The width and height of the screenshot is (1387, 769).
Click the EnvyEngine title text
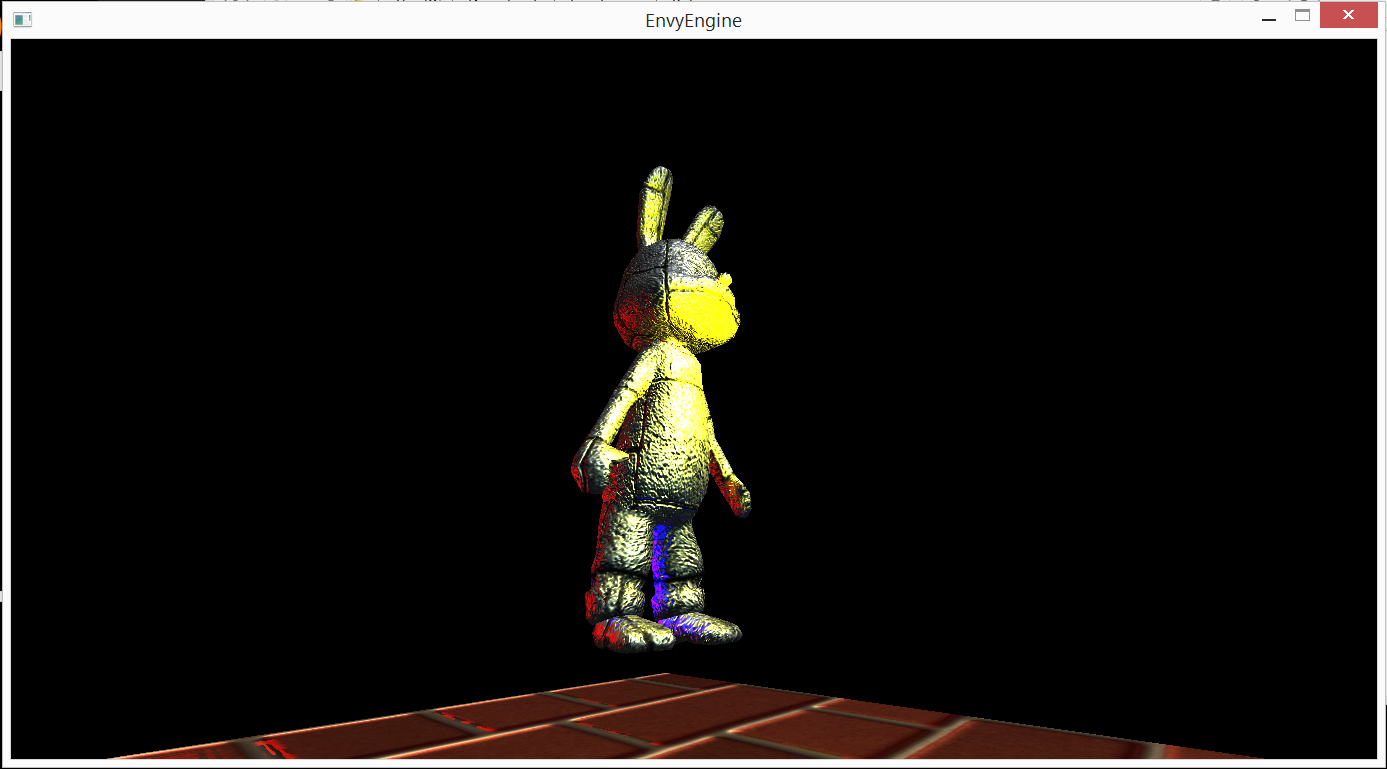coord(693,20)
